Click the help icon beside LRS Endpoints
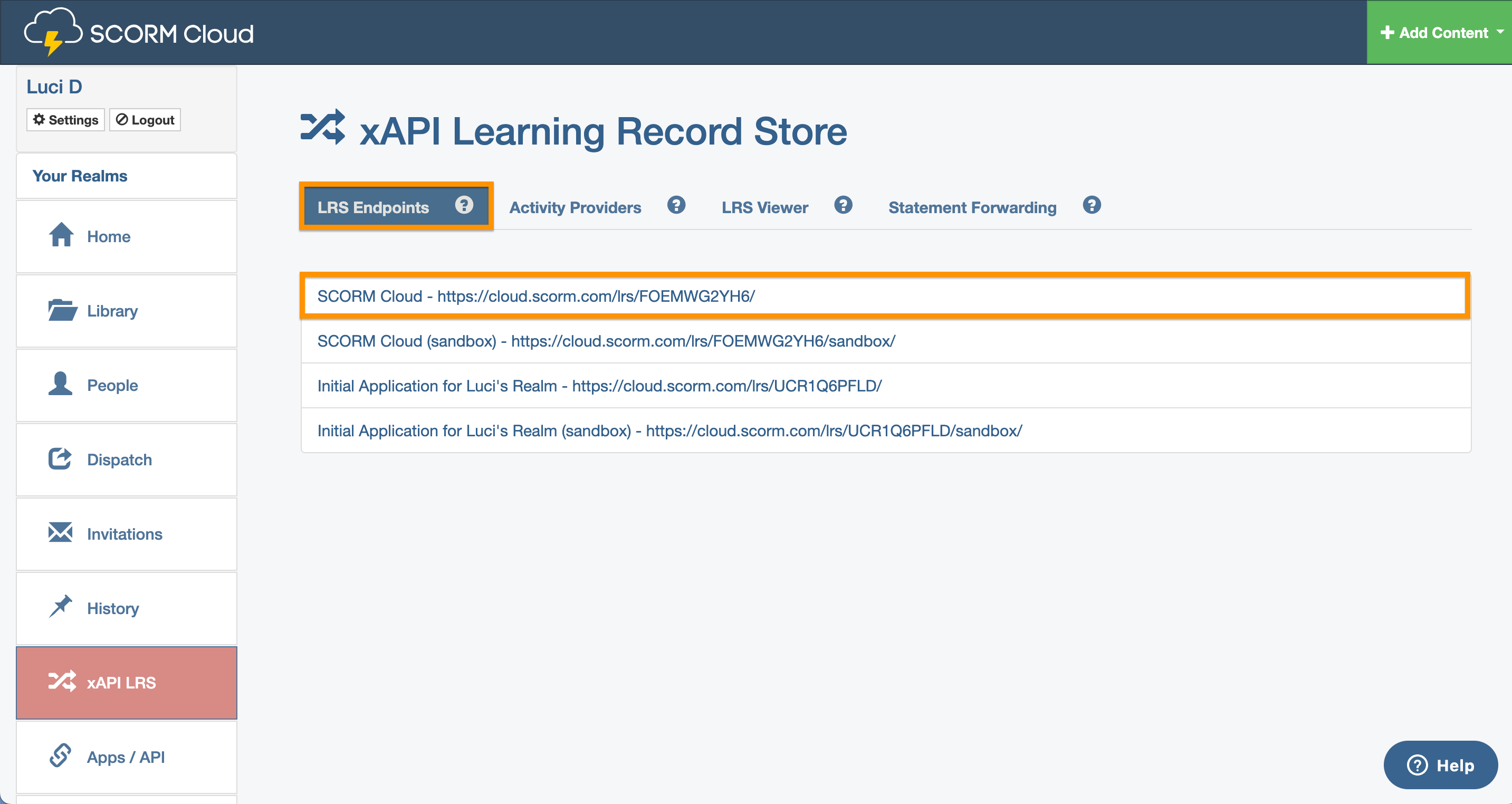The width and height of the screenshot is (1512, 804). coord(464,205)
